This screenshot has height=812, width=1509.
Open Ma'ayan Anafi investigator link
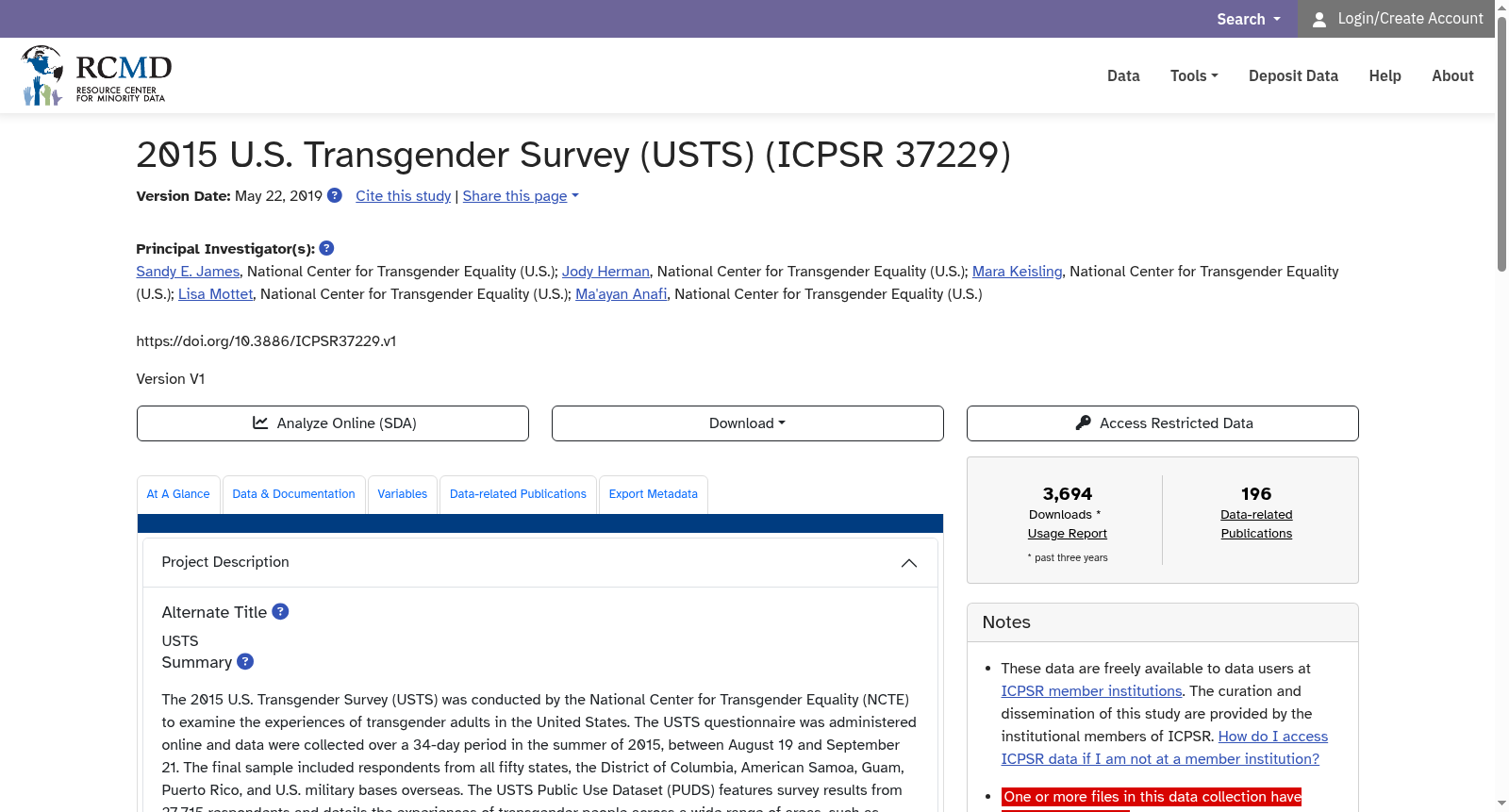point(622,293)
